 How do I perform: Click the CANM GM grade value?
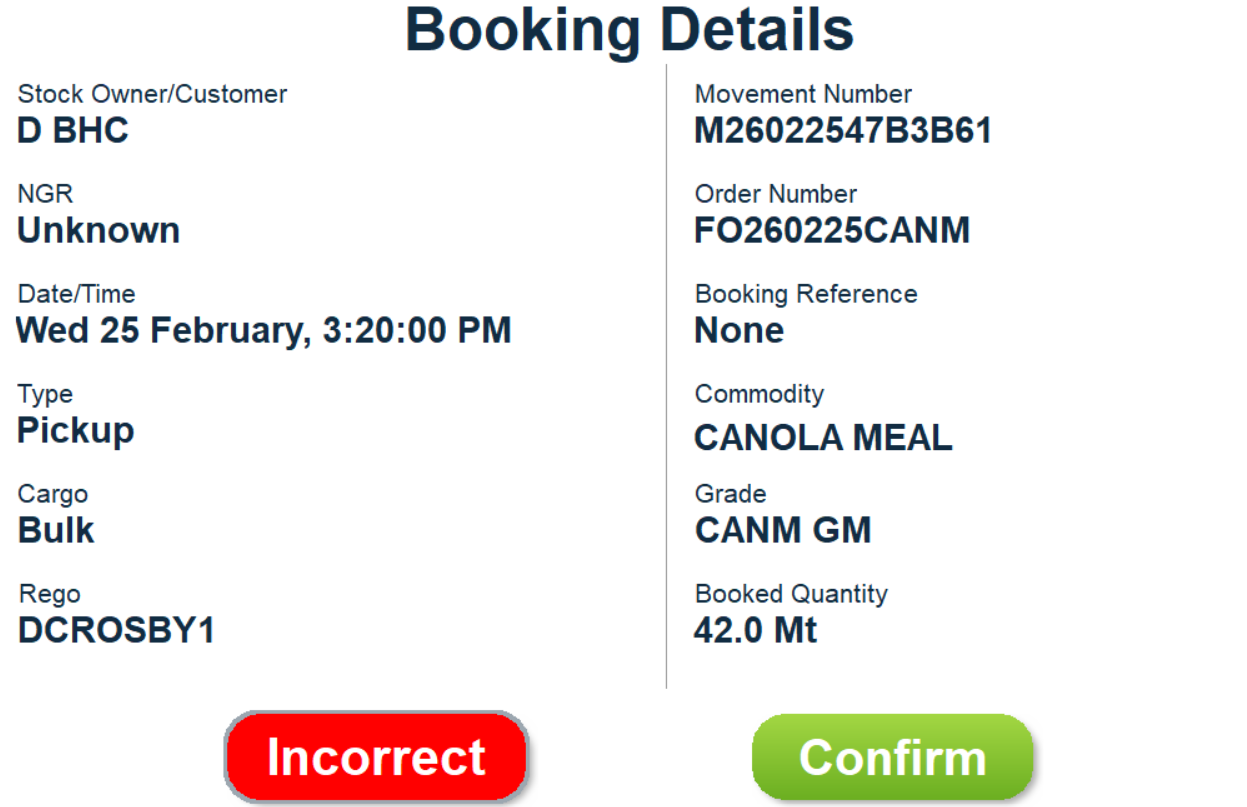pyautogui.click(x=783, y=531)
